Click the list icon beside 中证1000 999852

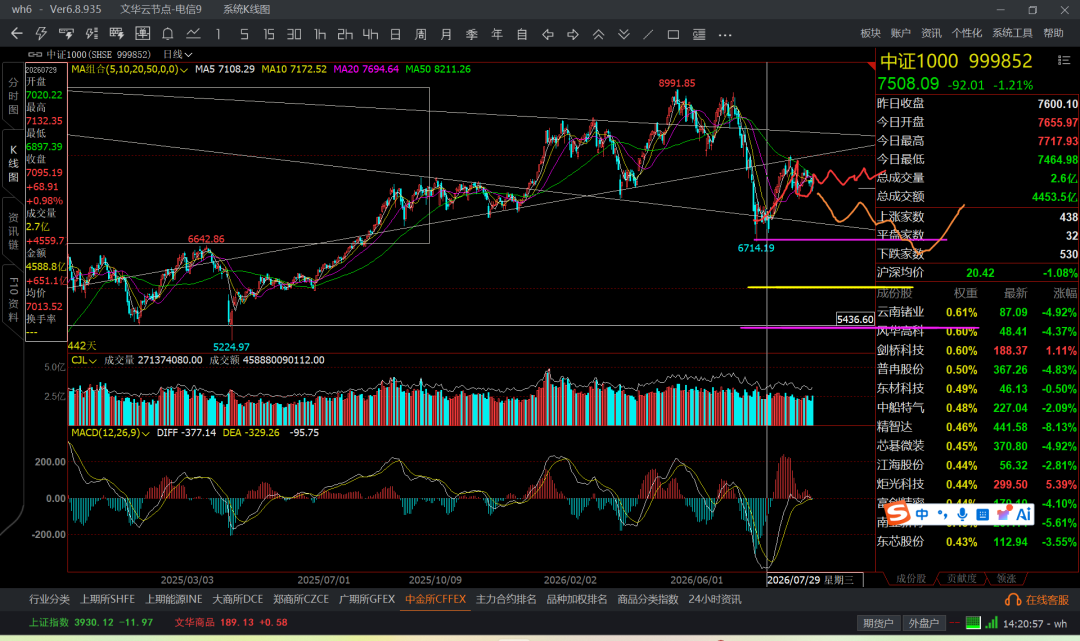click(x=1063, y=61)
